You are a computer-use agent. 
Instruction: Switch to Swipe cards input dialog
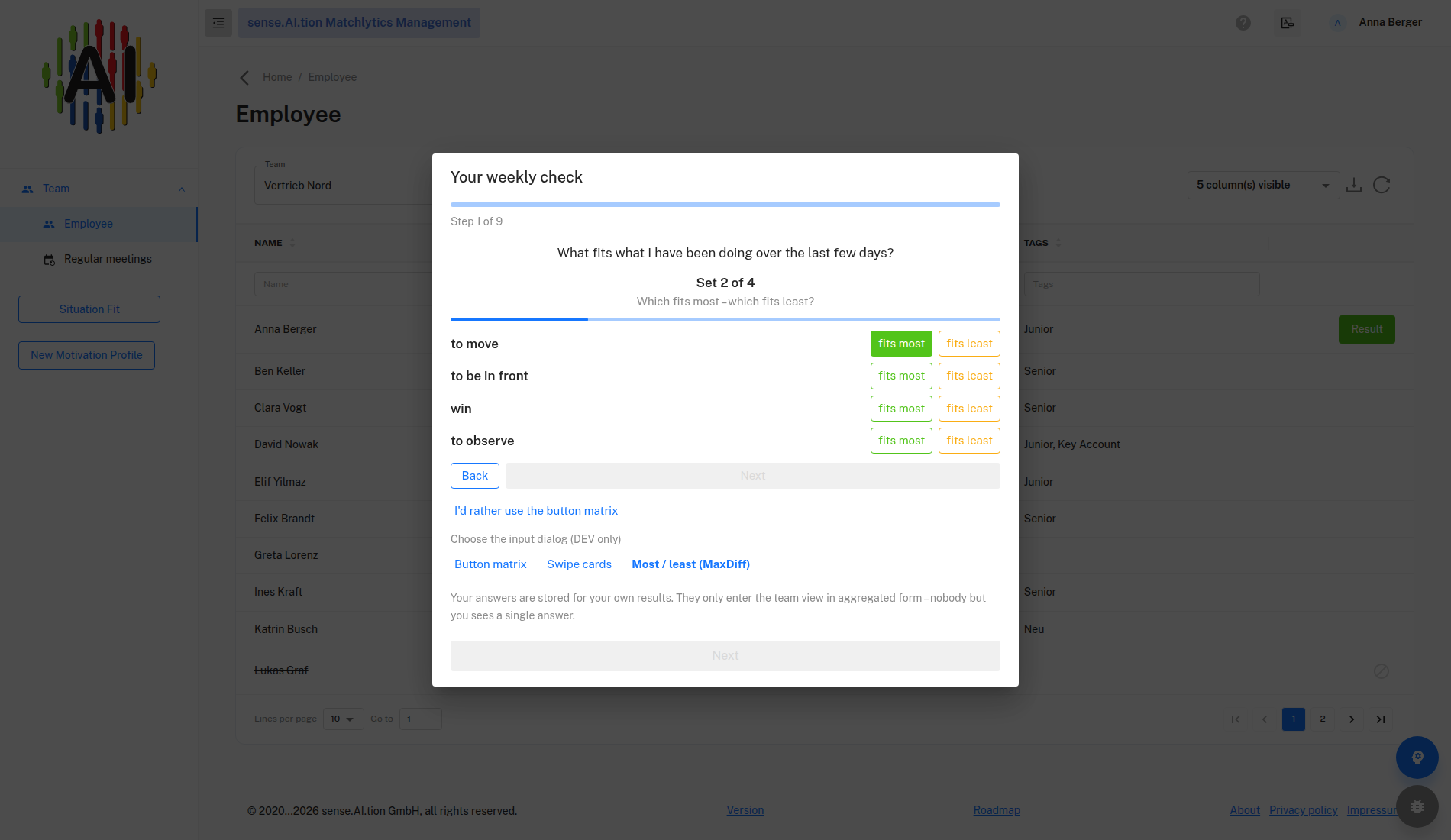[579, 564]
